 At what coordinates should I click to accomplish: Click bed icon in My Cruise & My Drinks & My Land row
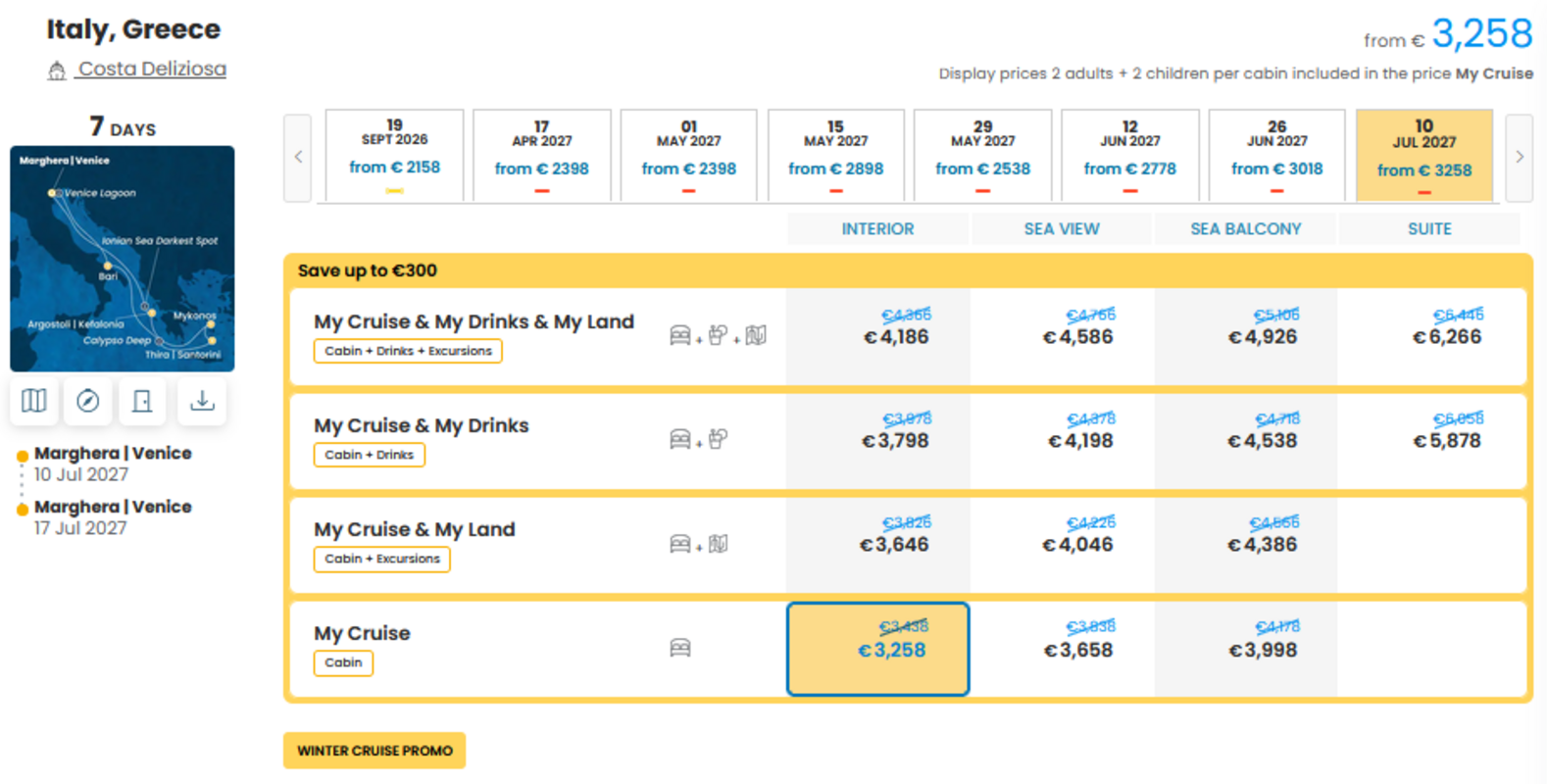click(679, 335)
